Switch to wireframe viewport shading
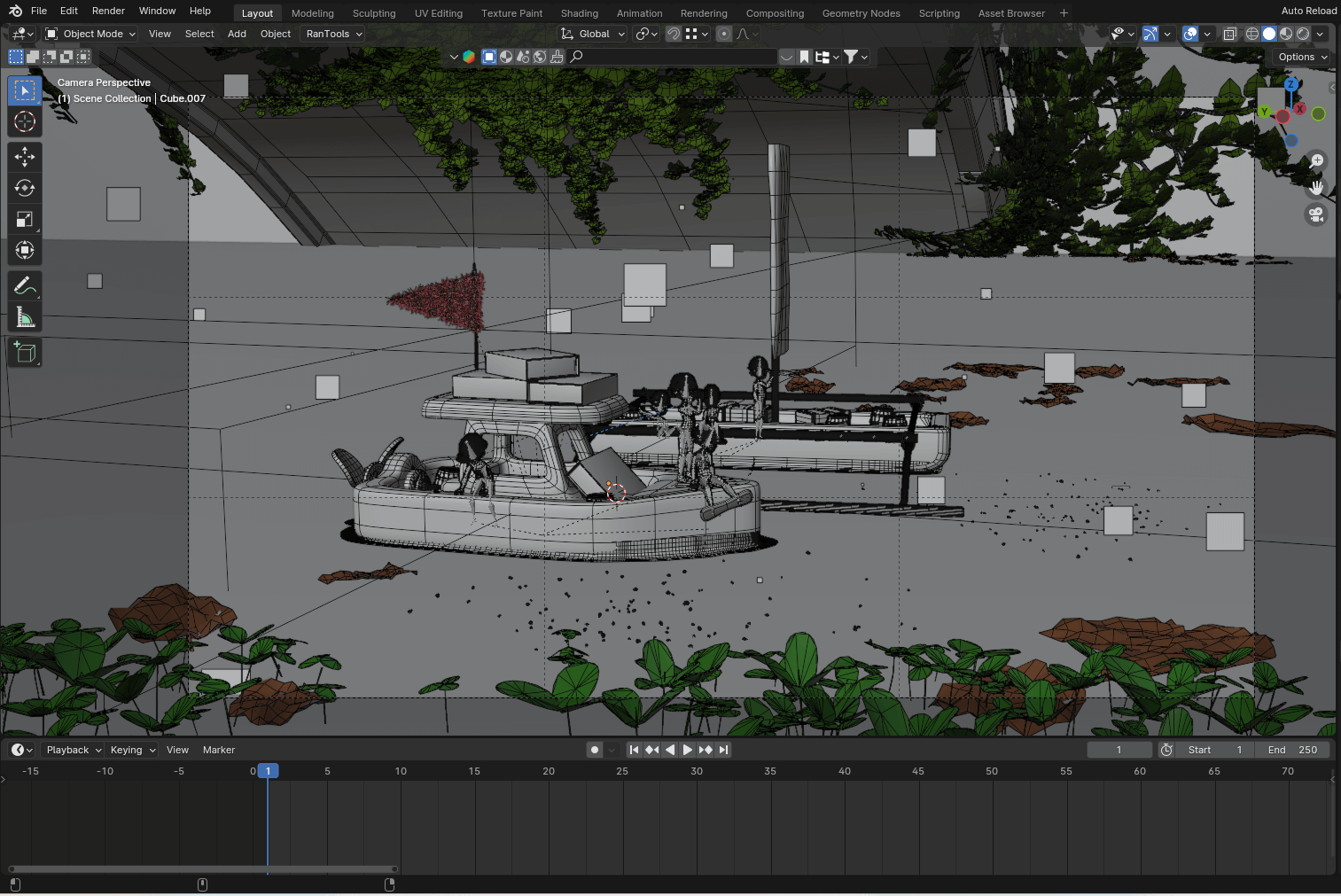1341x896 pixels. click(1252, 34)
